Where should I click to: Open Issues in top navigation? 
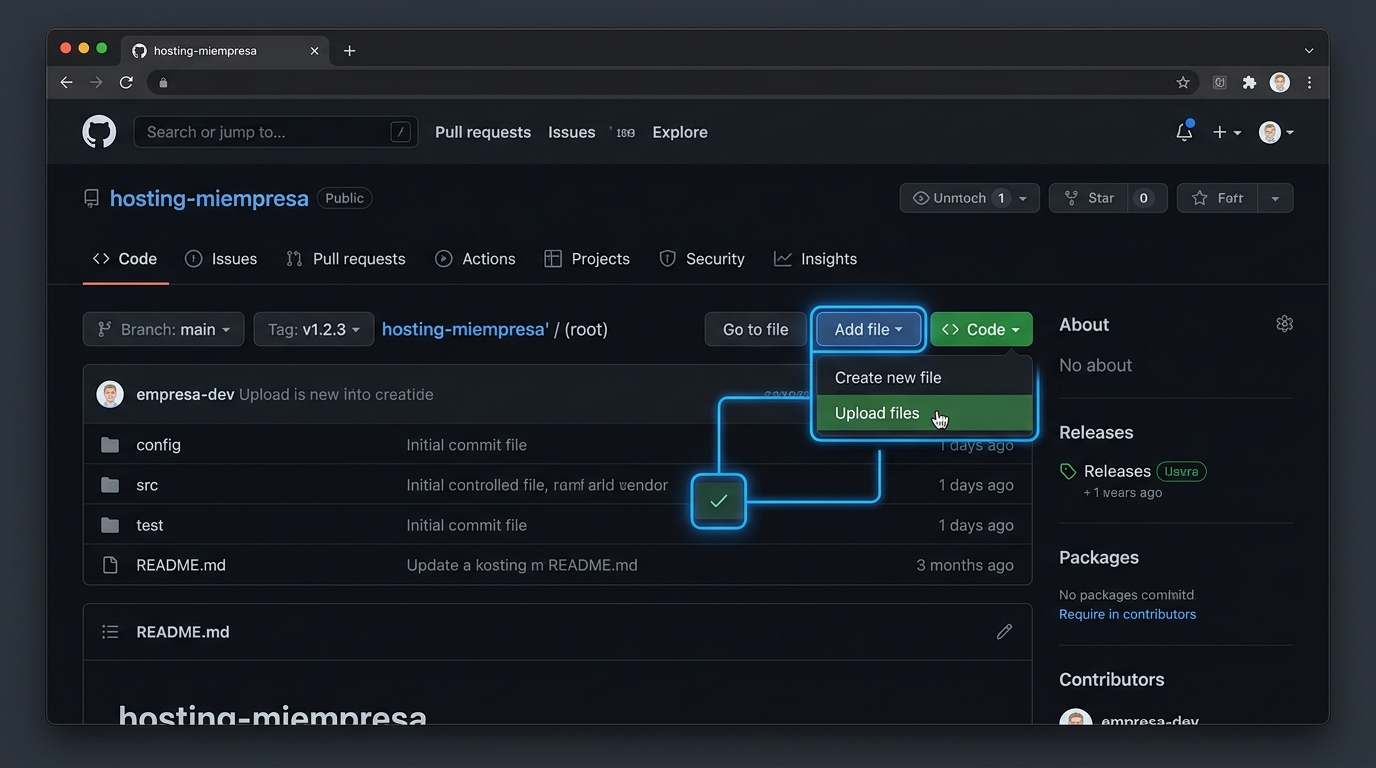coord(572,132)
